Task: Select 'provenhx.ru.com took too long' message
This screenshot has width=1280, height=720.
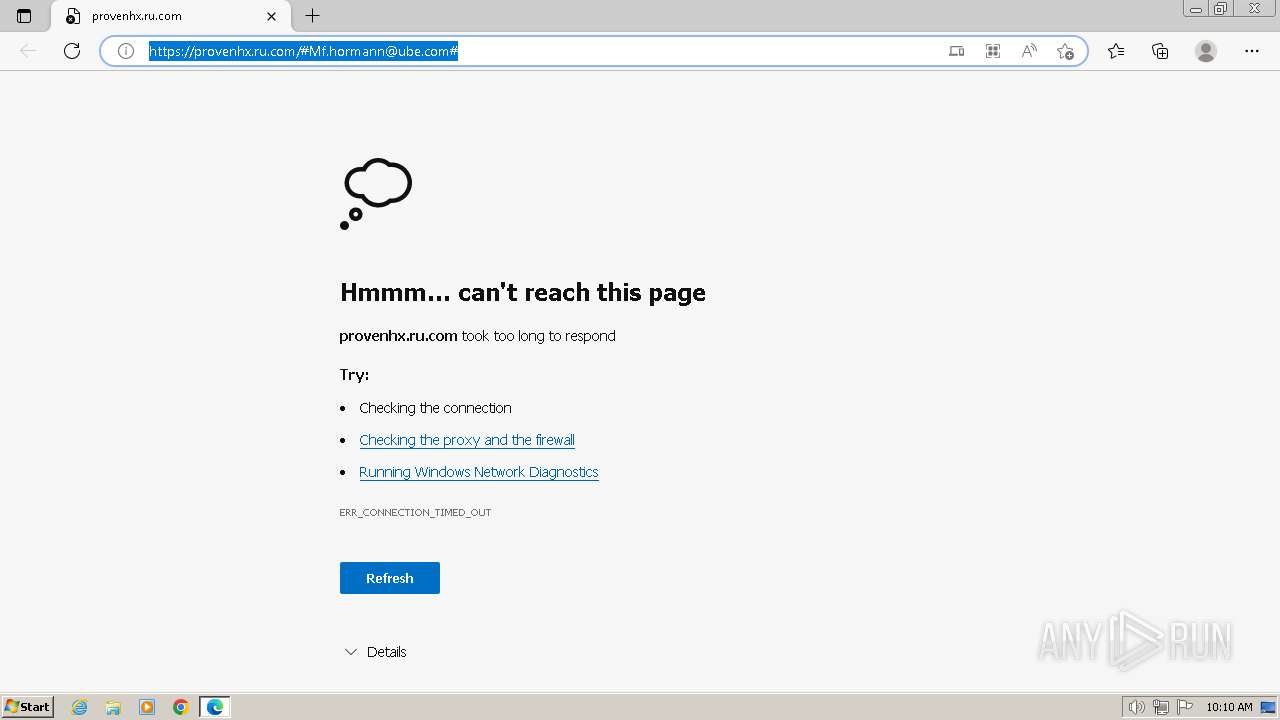Action: (x=477, y=336)
